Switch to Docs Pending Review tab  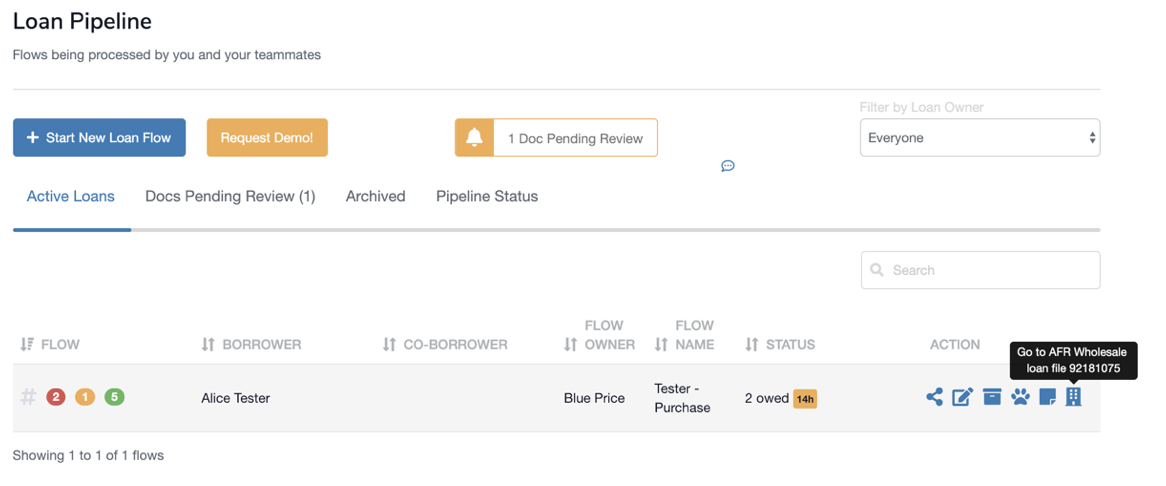230,196
